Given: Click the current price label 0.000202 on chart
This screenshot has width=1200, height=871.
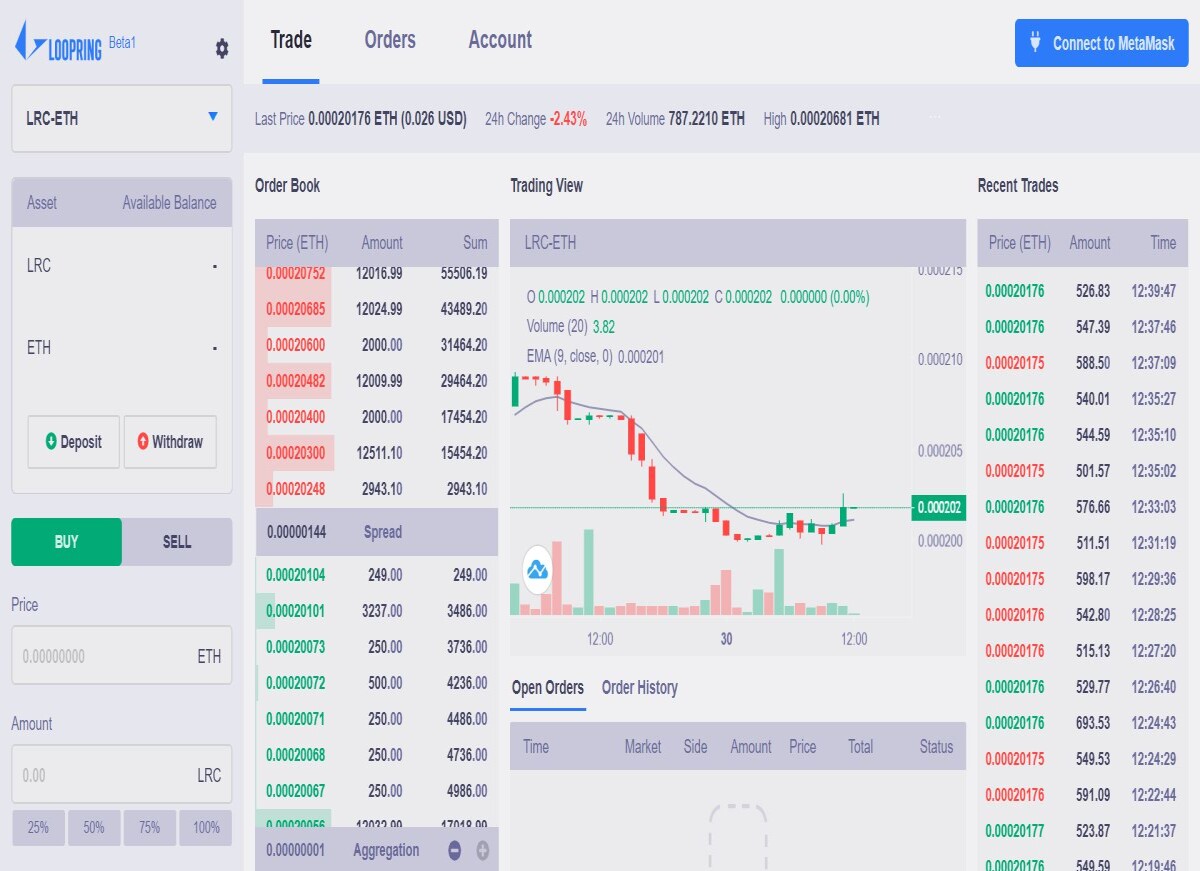Looking at the screenshot, I should click(x=939, y=508).
